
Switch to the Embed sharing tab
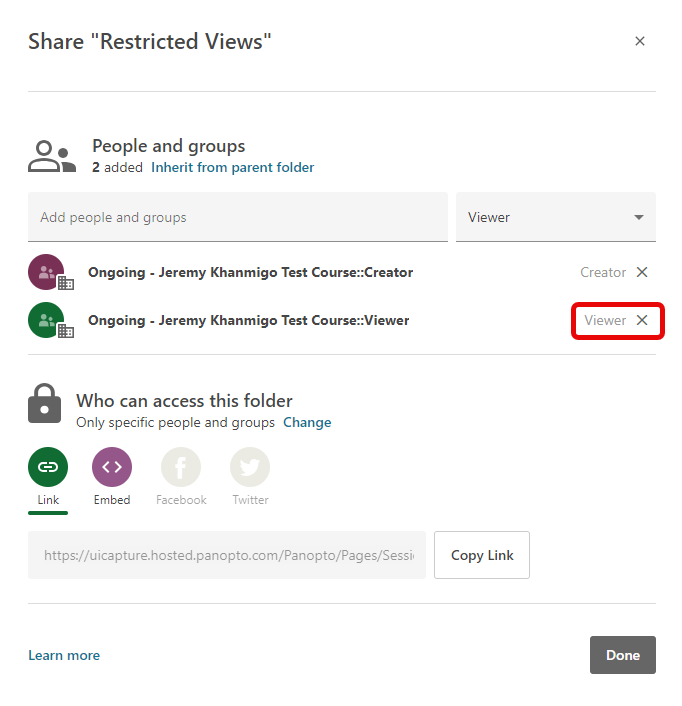coord(112,467)
